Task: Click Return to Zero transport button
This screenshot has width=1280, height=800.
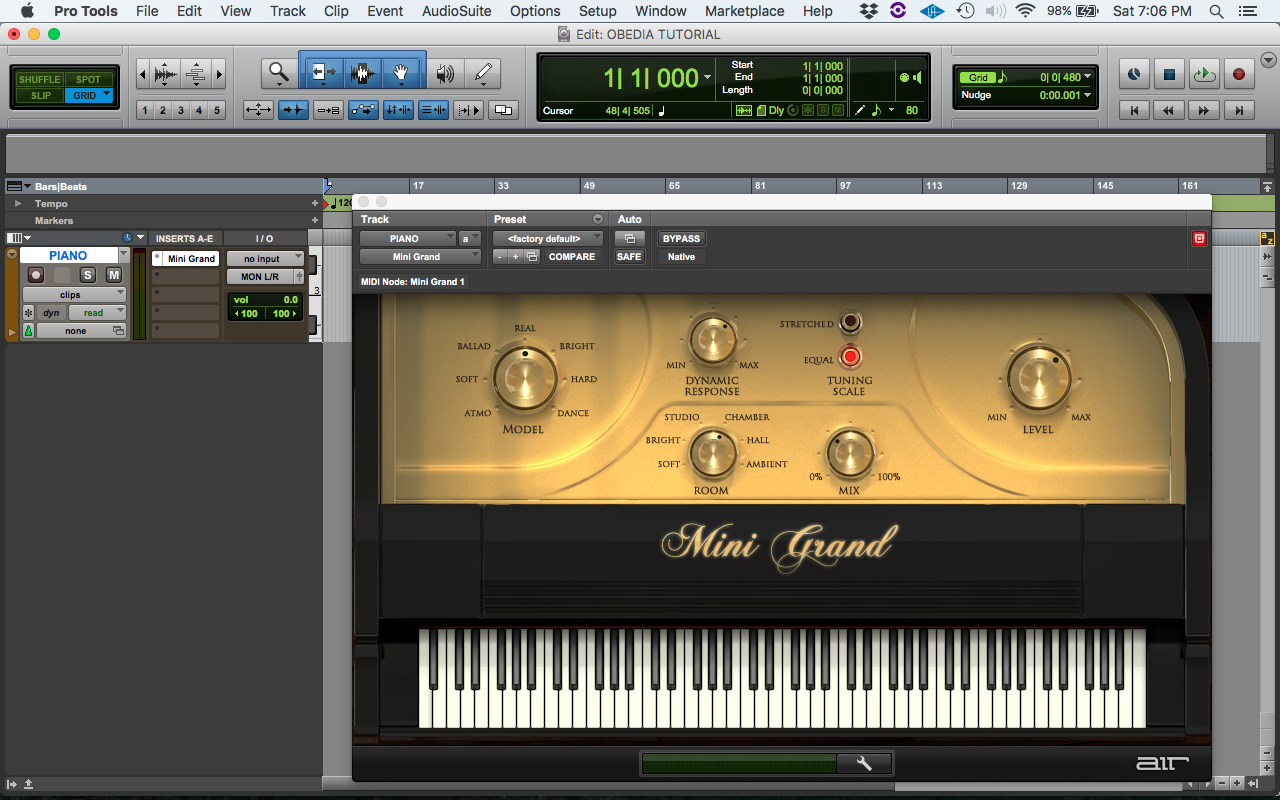Action: [x=1134, y=110]
